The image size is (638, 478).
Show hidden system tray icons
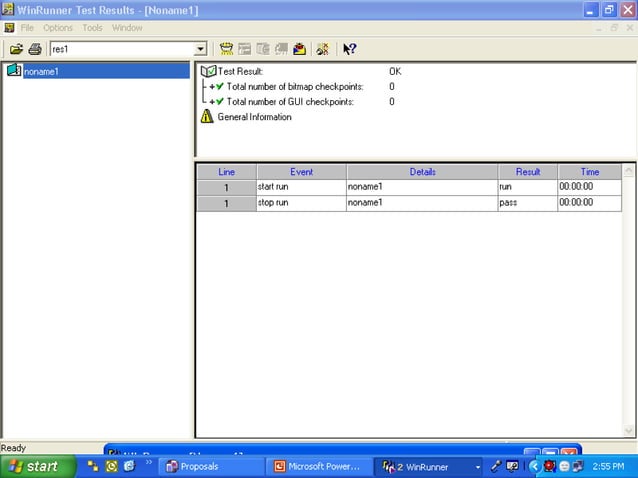[x=535, y=467]
